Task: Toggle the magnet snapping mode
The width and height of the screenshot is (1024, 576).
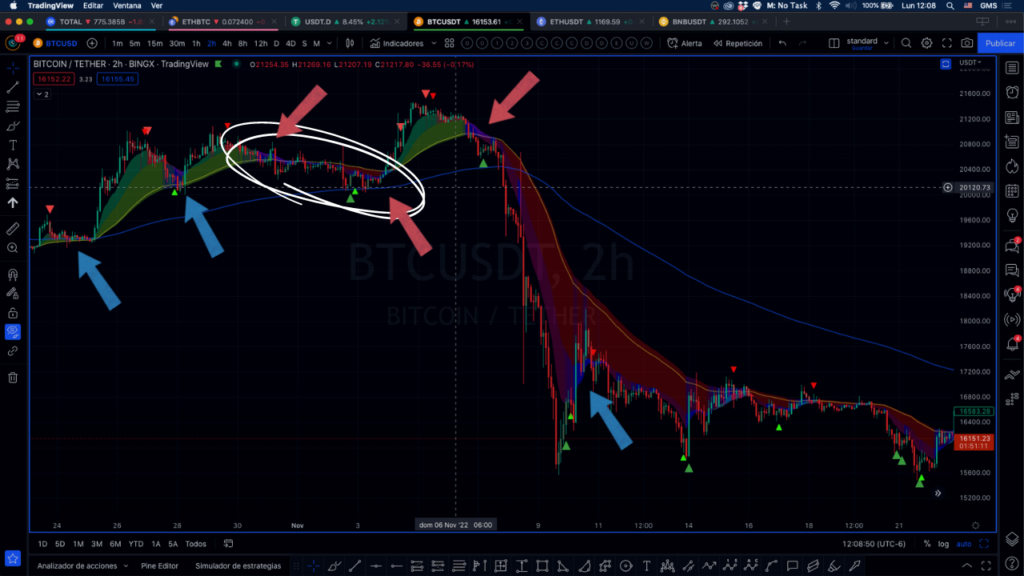Action: [12, 274]
